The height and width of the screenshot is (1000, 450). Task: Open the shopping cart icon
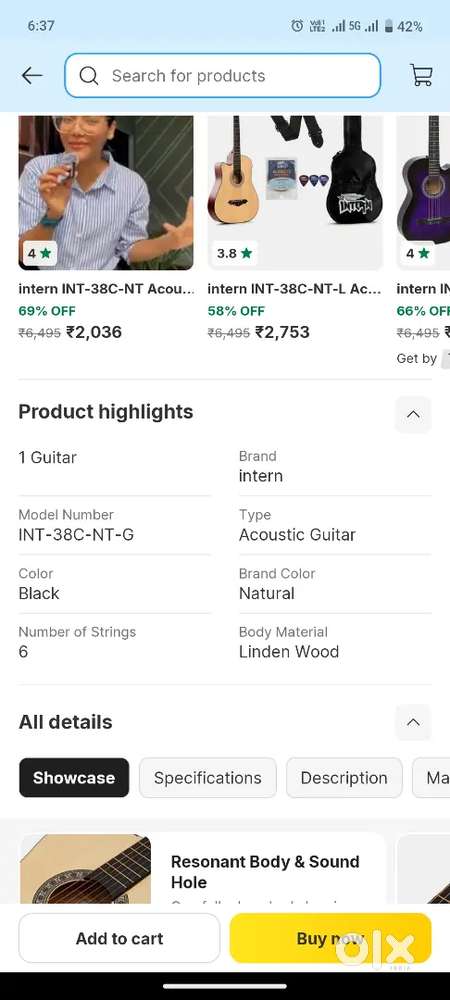(421, 76)
